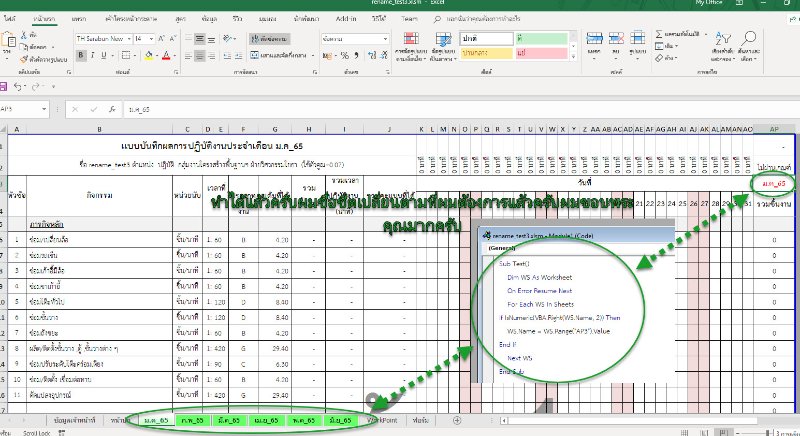This screenshot has height=436, width=800.
Task: Click the Underline button
Action: [103, 54]
